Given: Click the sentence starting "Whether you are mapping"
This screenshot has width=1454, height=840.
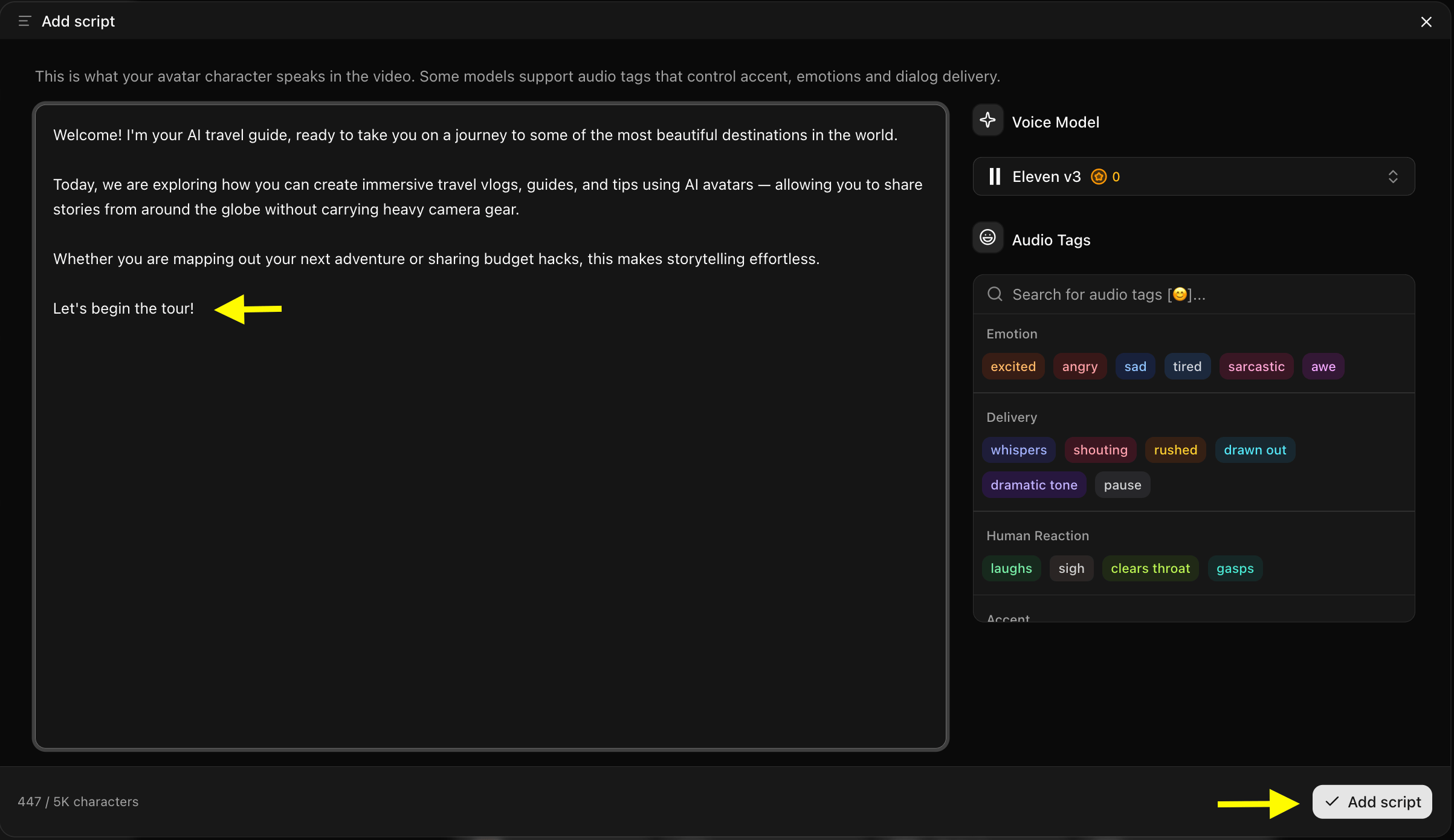Looking at the screenshot, I should click(x=436, y=259).
